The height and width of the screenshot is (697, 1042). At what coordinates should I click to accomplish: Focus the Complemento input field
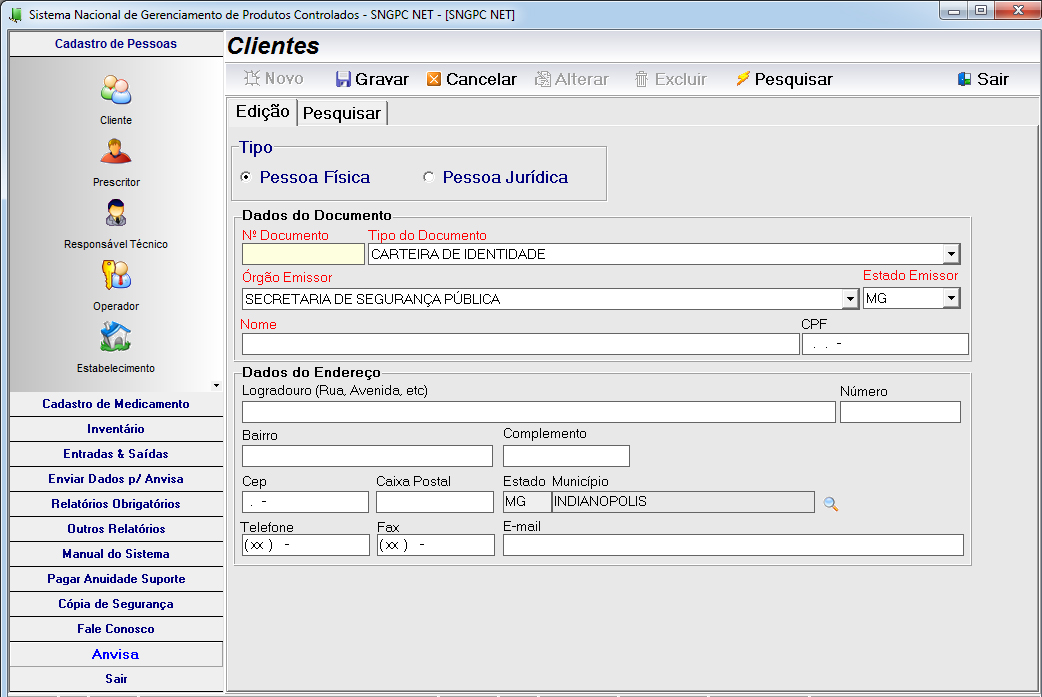pos(566,456)
